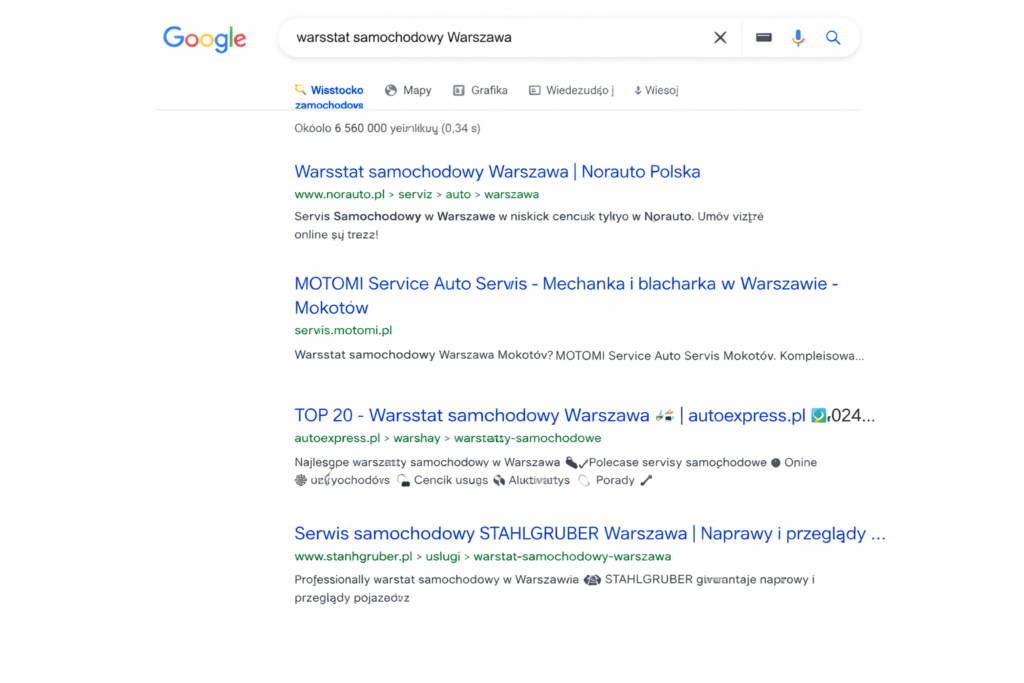Open the Wiedezudęo news tab

tap(571, 90)
